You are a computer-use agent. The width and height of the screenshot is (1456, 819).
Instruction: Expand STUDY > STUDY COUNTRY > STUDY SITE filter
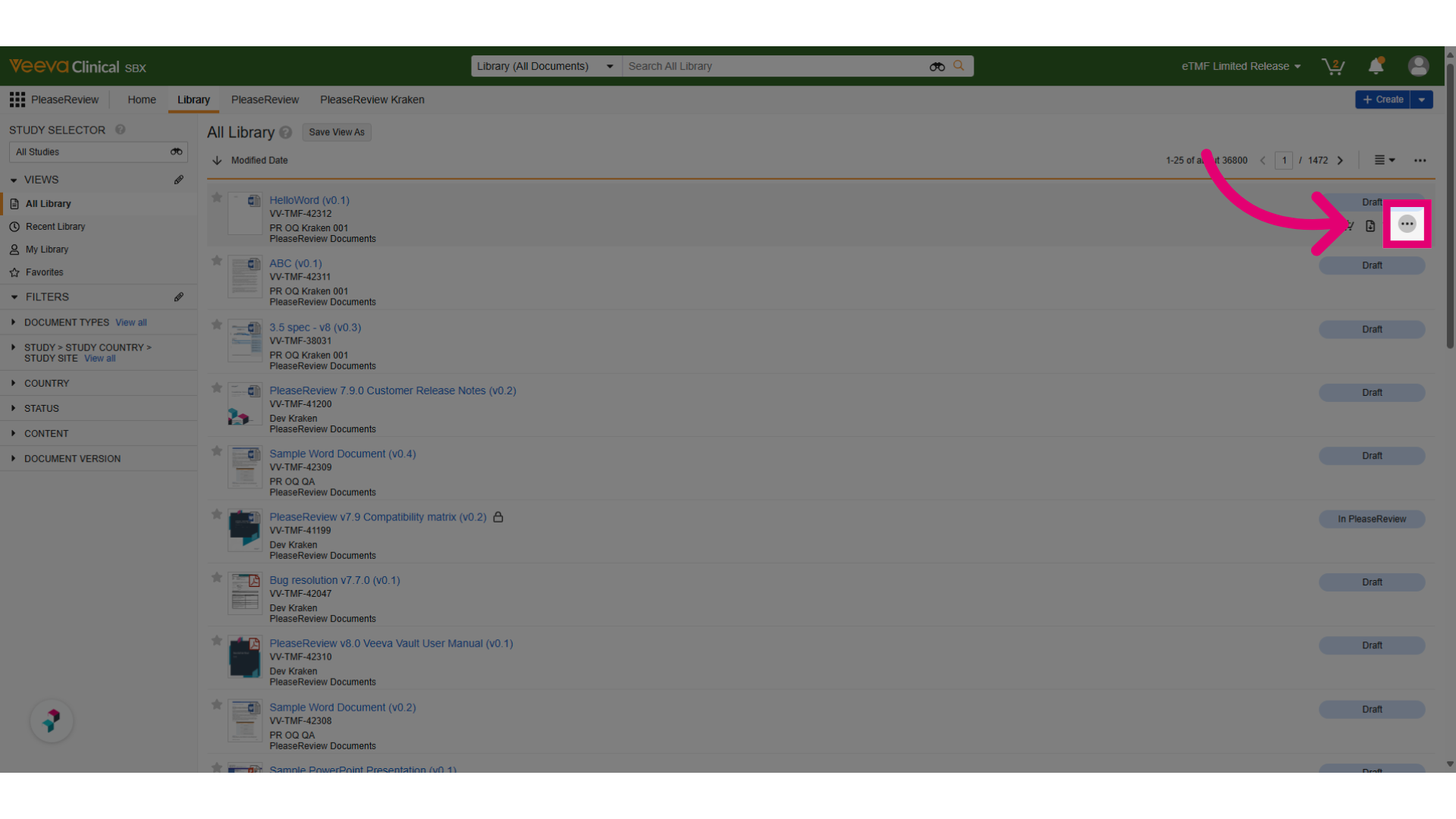pos(14,347)
